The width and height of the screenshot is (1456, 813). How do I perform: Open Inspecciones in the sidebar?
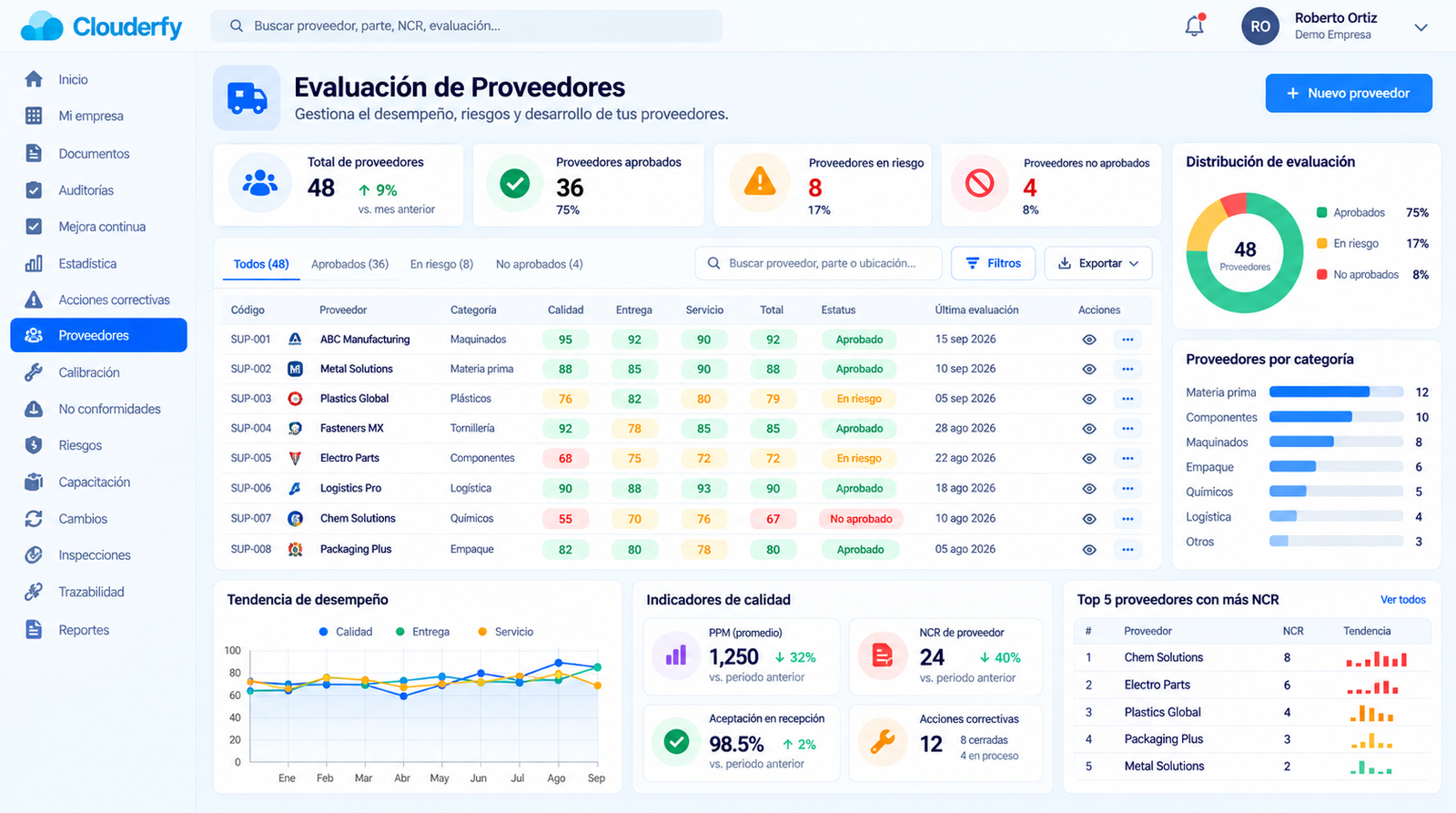98,555
